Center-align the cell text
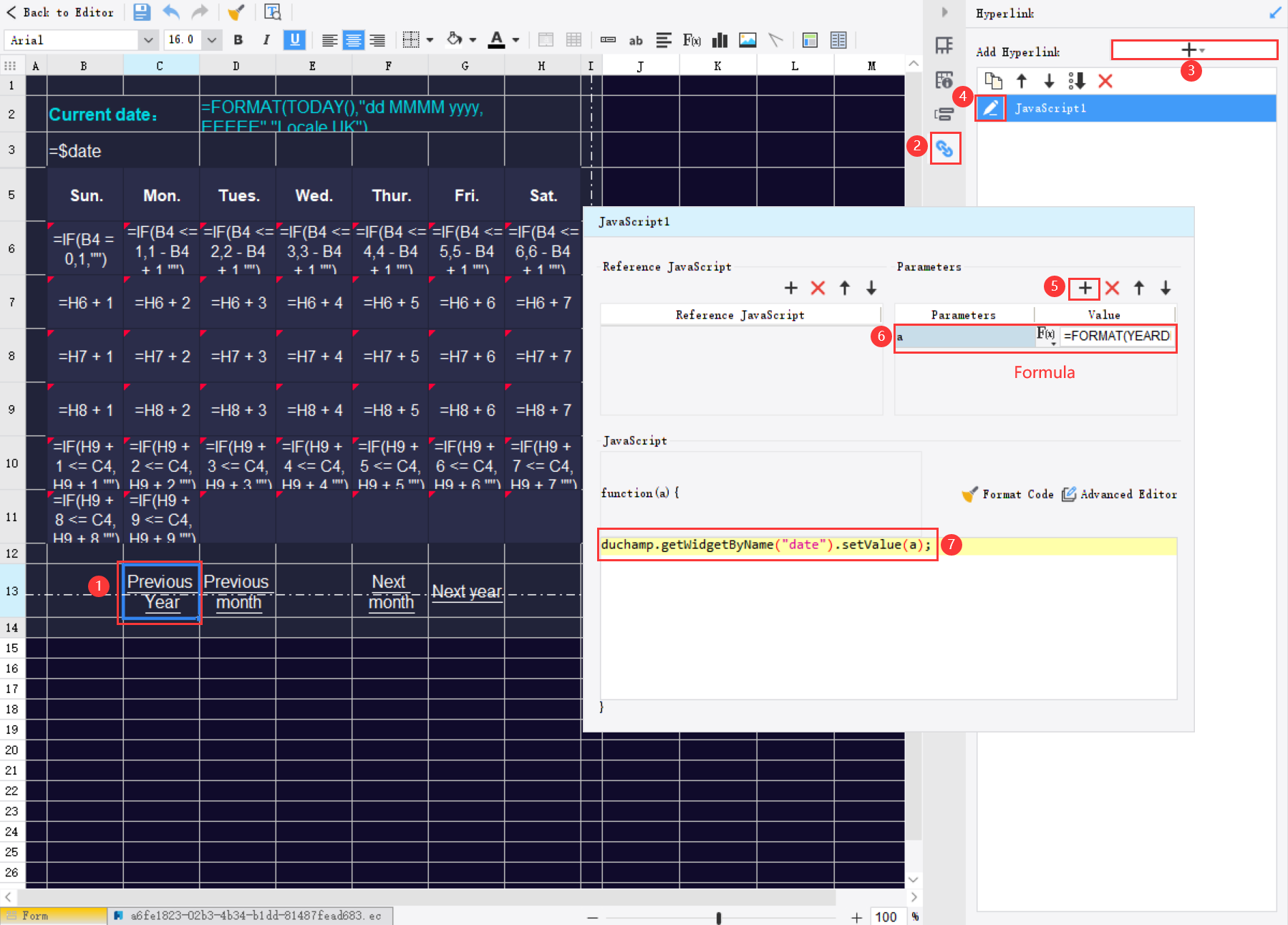This screenshot has height=925, width=1288. pyautogui.click(x=353, y=40)
